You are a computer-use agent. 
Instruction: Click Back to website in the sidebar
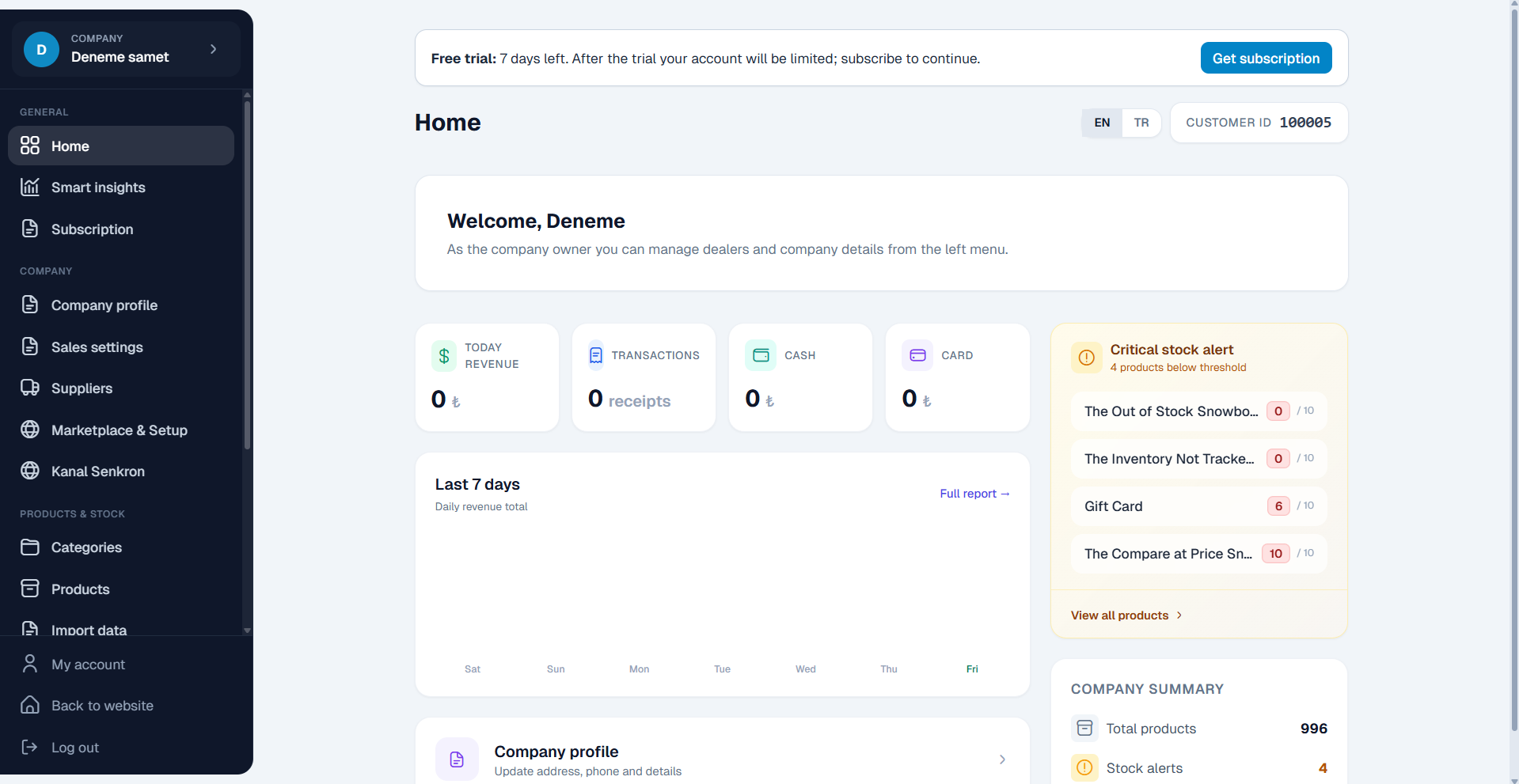102,705
